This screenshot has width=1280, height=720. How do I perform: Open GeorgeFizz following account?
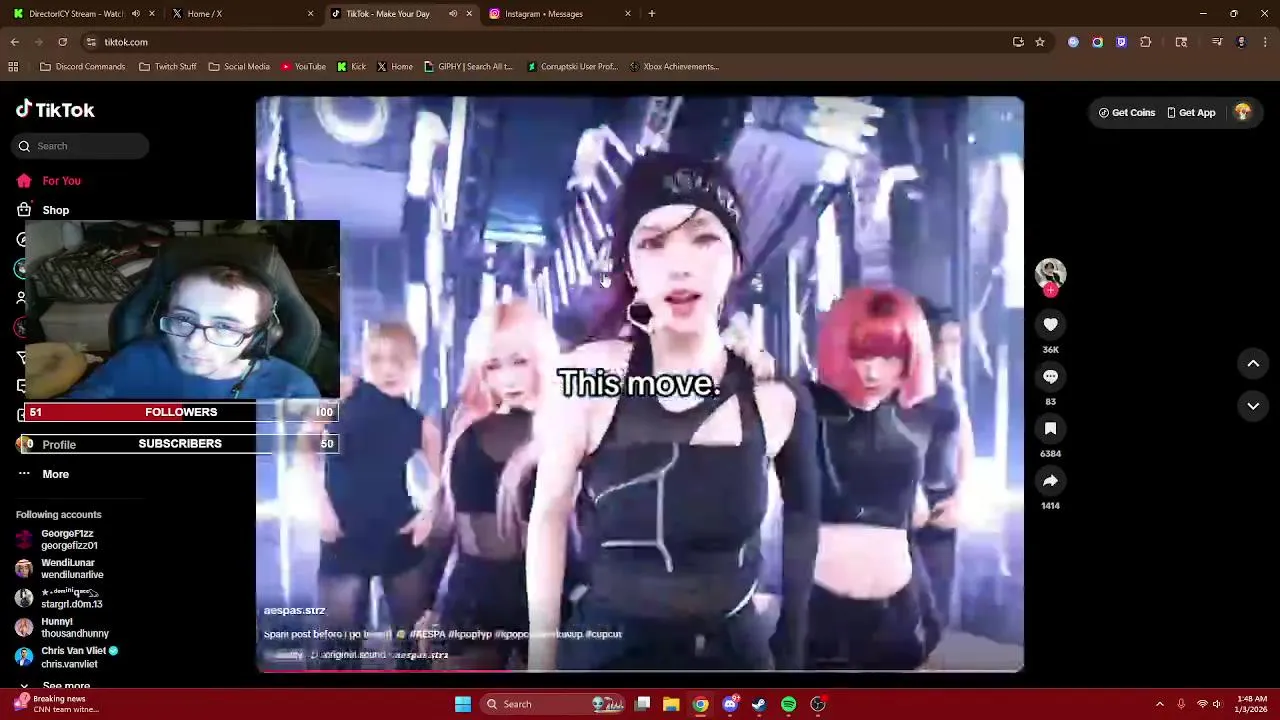(x=69, y=539)
